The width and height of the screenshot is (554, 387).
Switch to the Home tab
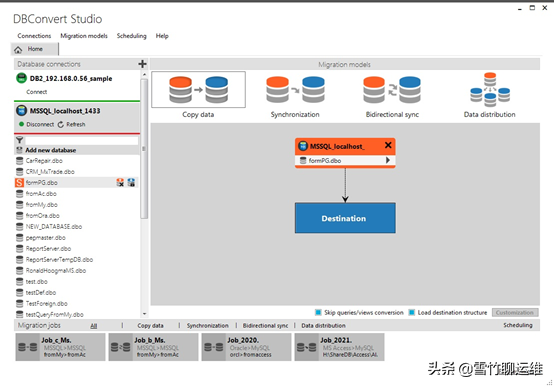coord(35,49)
